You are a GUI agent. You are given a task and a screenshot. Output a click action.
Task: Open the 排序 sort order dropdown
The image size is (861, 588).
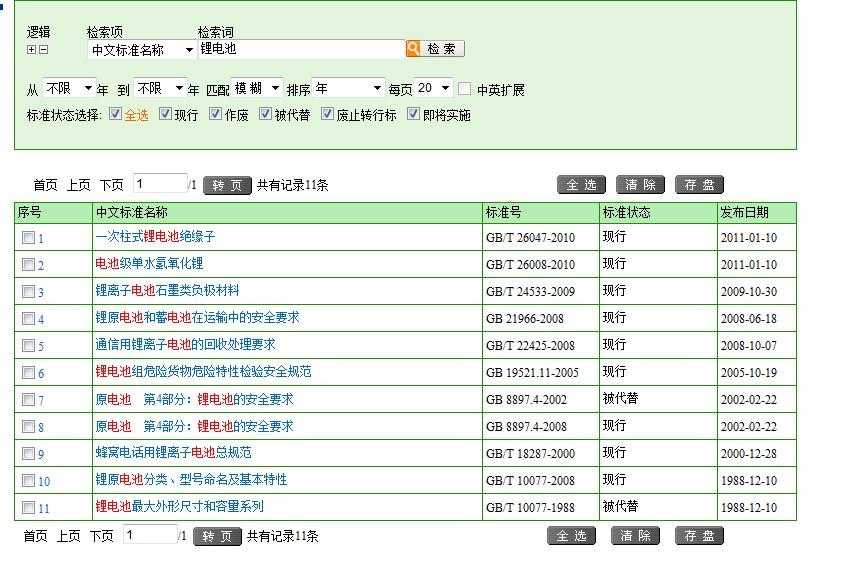348,88
